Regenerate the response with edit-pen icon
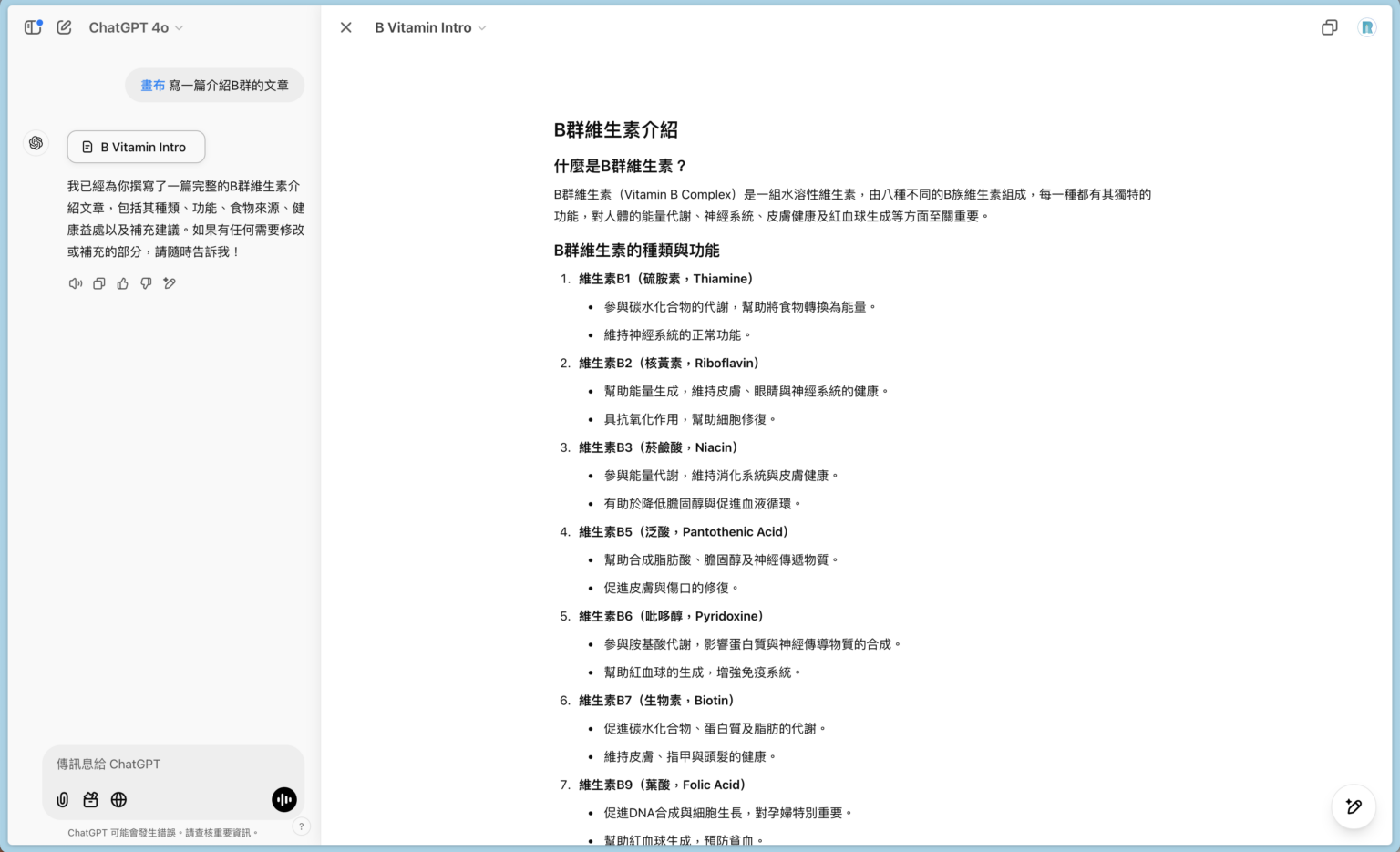 pyautogui.click(x=170, y=283)
